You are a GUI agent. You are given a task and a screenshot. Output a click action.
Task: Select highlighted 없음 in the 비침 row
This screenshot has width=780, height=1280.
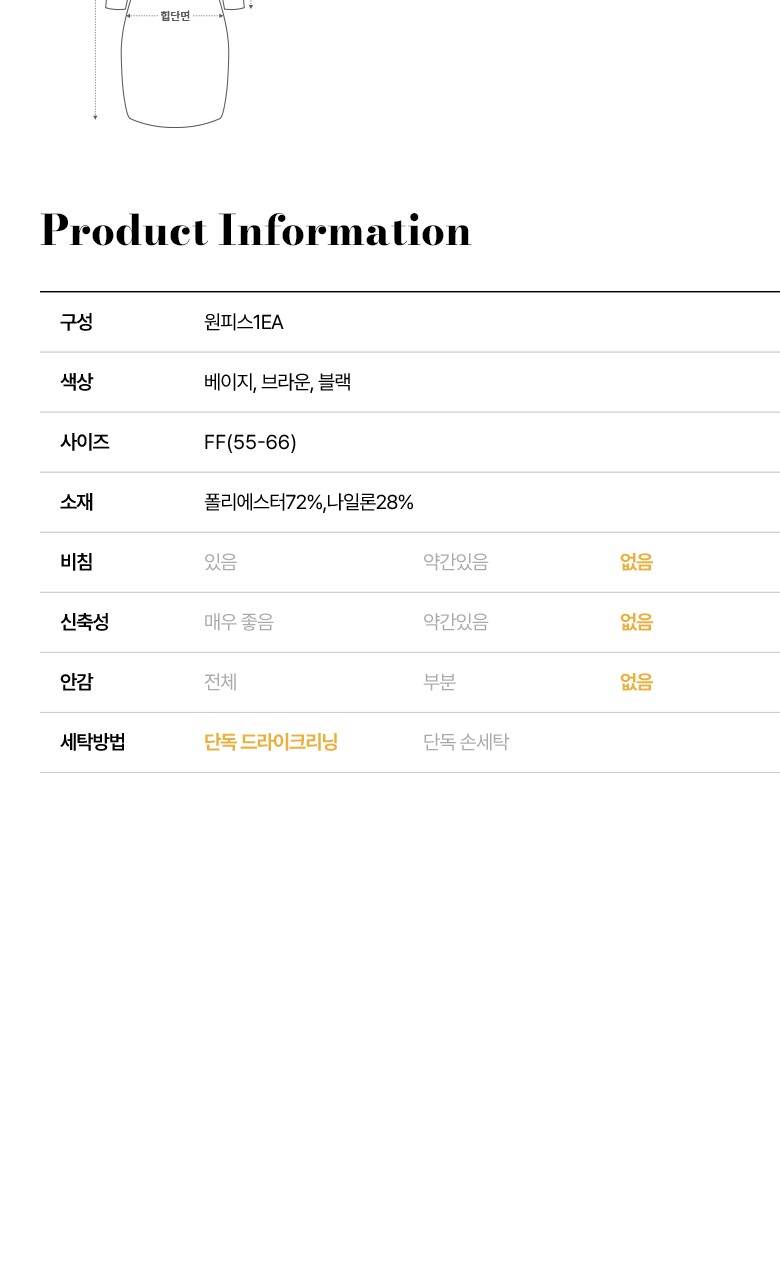pyautogui.click(x=636, y=562)
